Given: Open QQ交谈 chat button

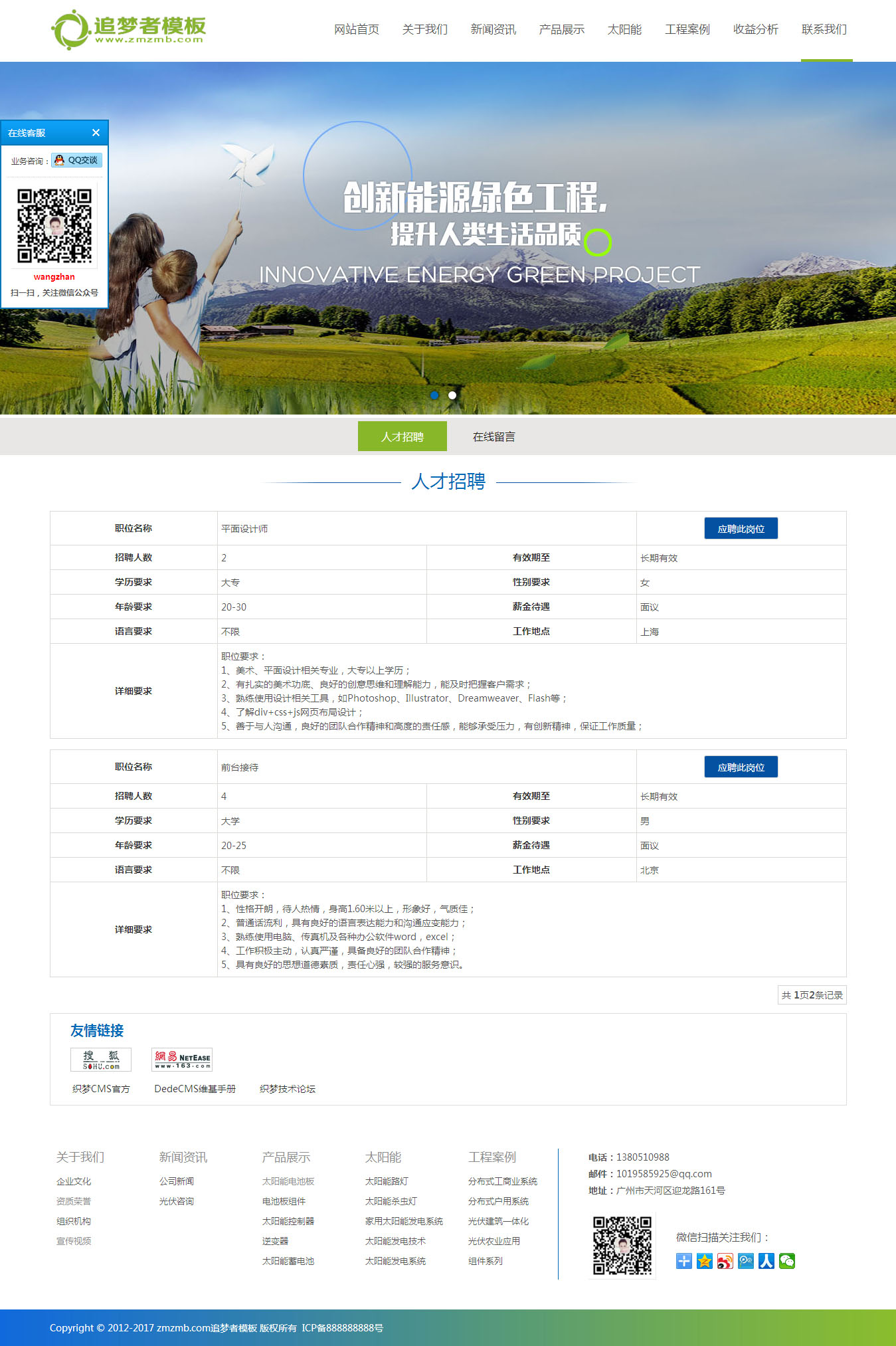Looking at the screenshot, I should (x=76, y=160).
